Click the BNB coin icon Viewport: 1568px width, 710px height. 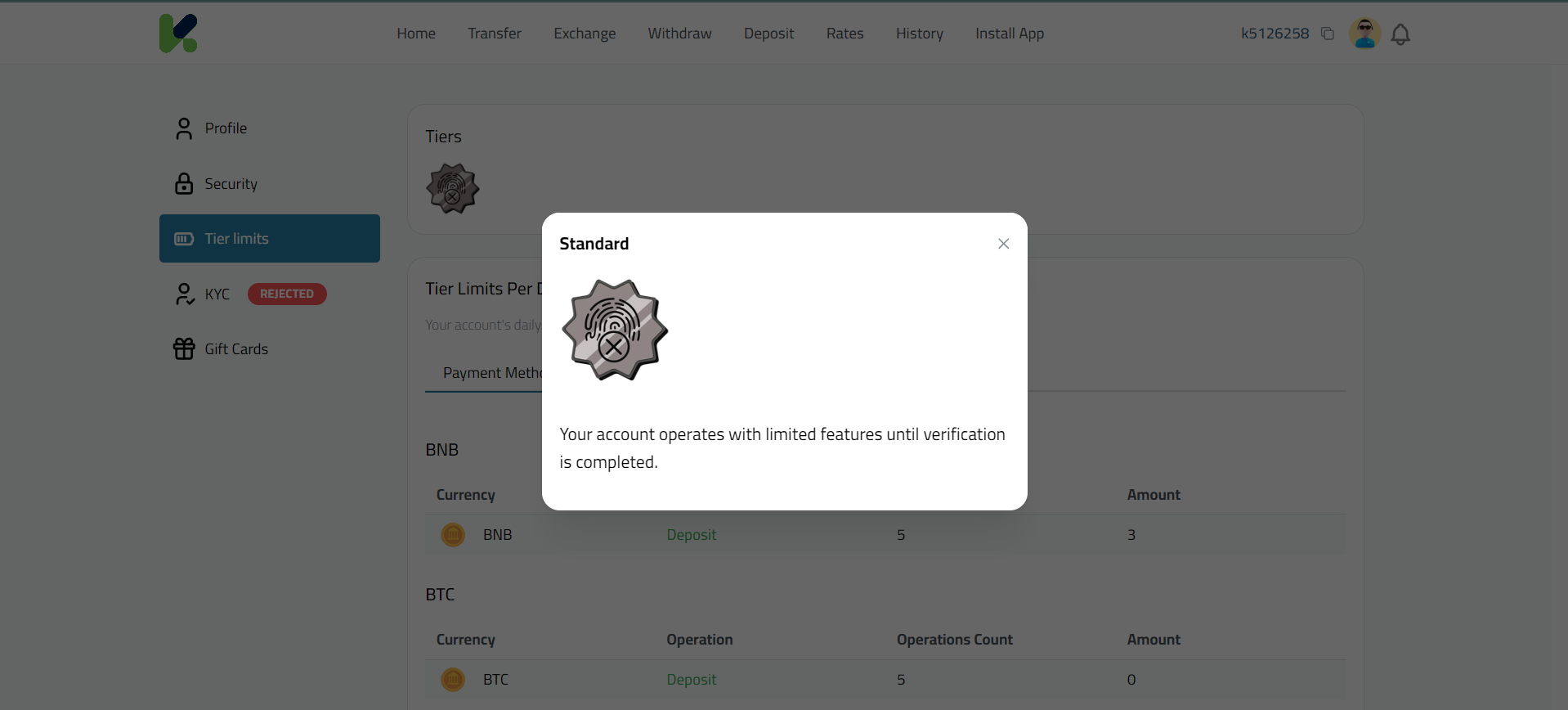[453, 535]
